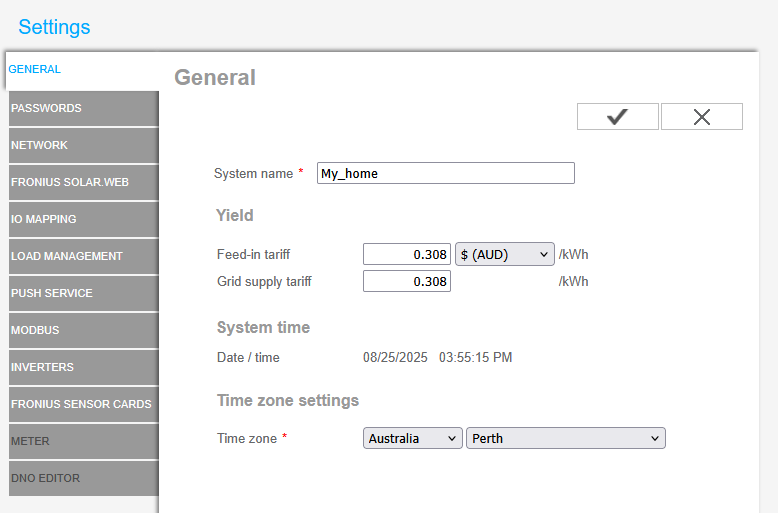The width and height of the screenshot is (778, 513).
Task: Open the Passwords settings tab
Action: click(83, 108)
